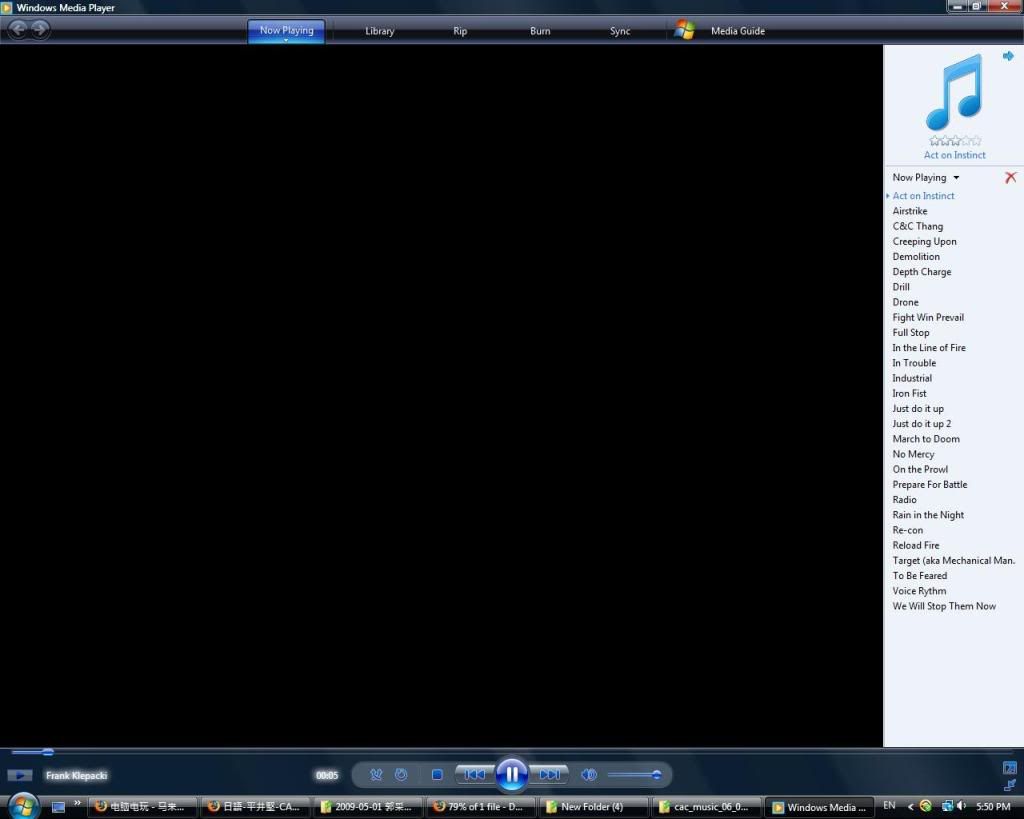1024x819 pixels.
Task: Mute the volume speaker icon
Action: (x=589, y=775)
